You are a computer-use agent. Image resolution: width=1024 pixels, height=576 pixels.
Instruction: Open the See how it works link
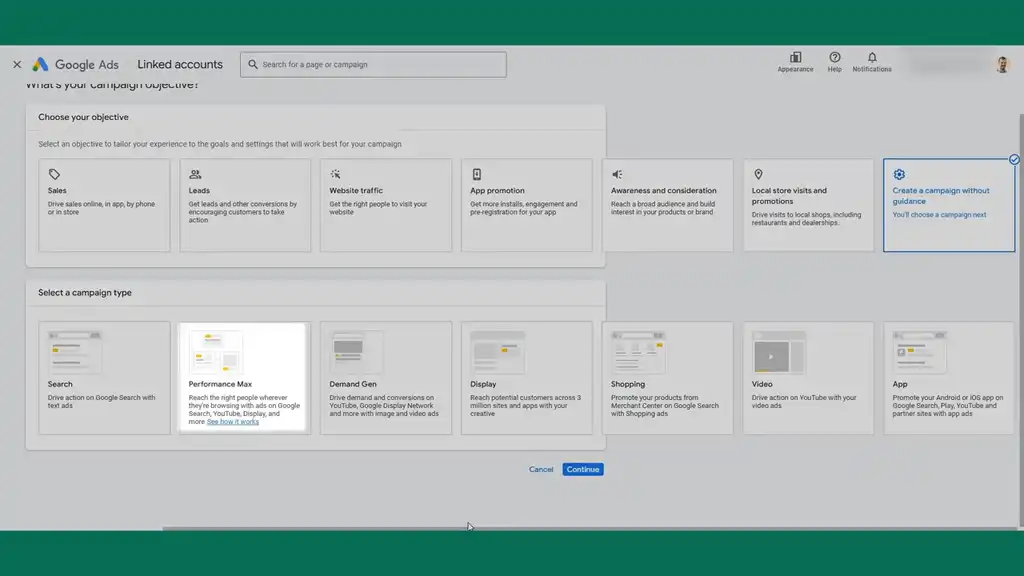point(232,422)
